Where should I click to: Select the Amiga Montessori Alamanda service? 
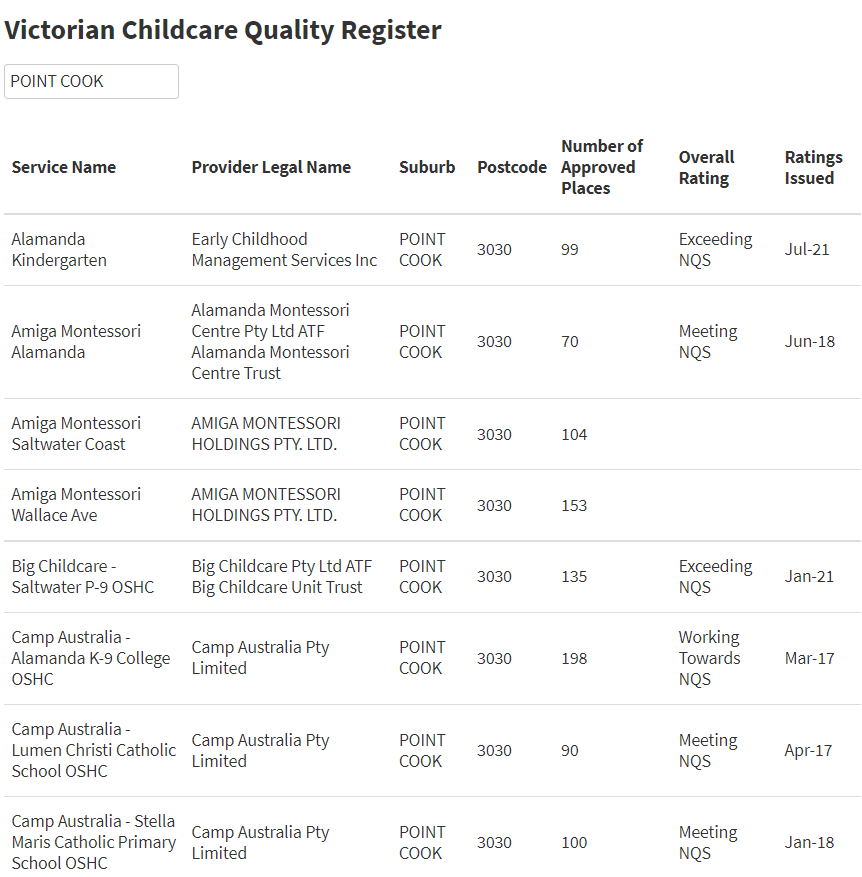76,342
